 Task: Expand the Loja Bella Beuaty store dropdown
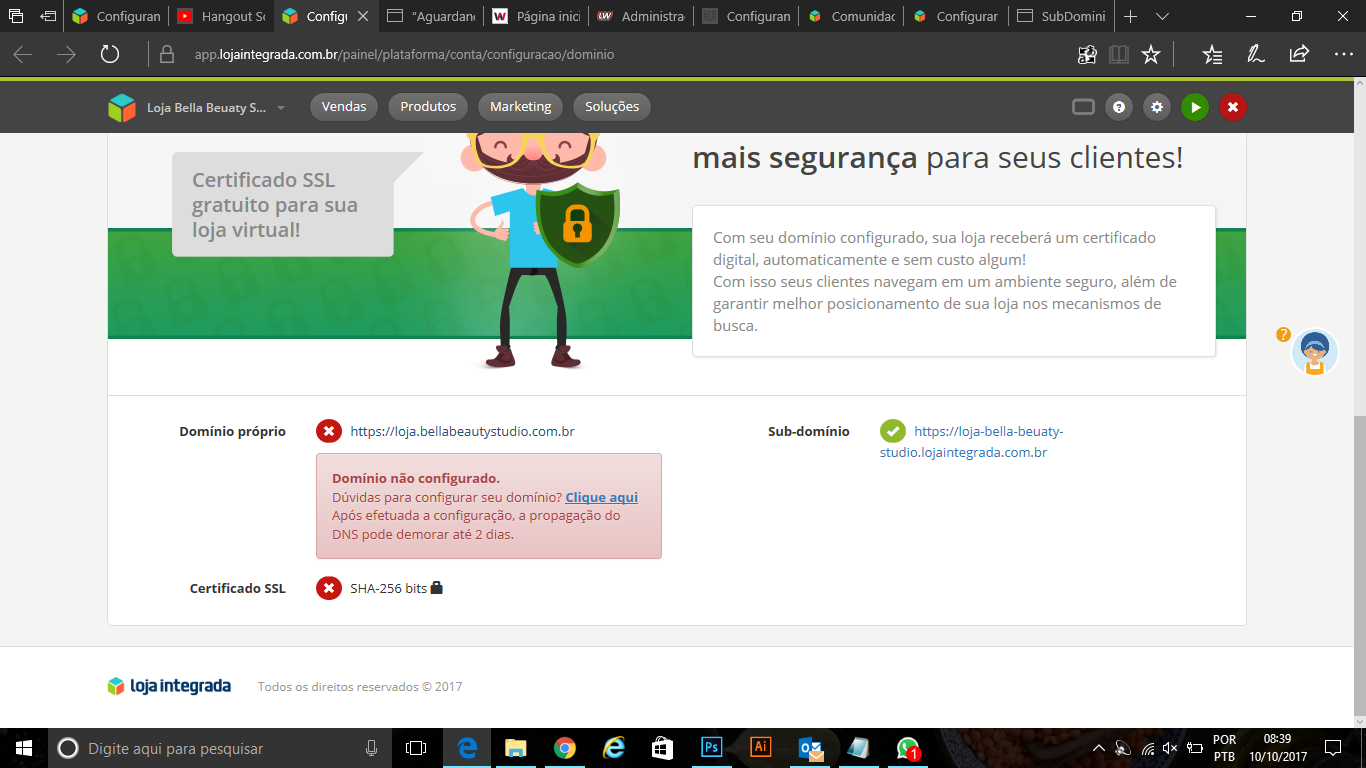(x=281, y=108)
